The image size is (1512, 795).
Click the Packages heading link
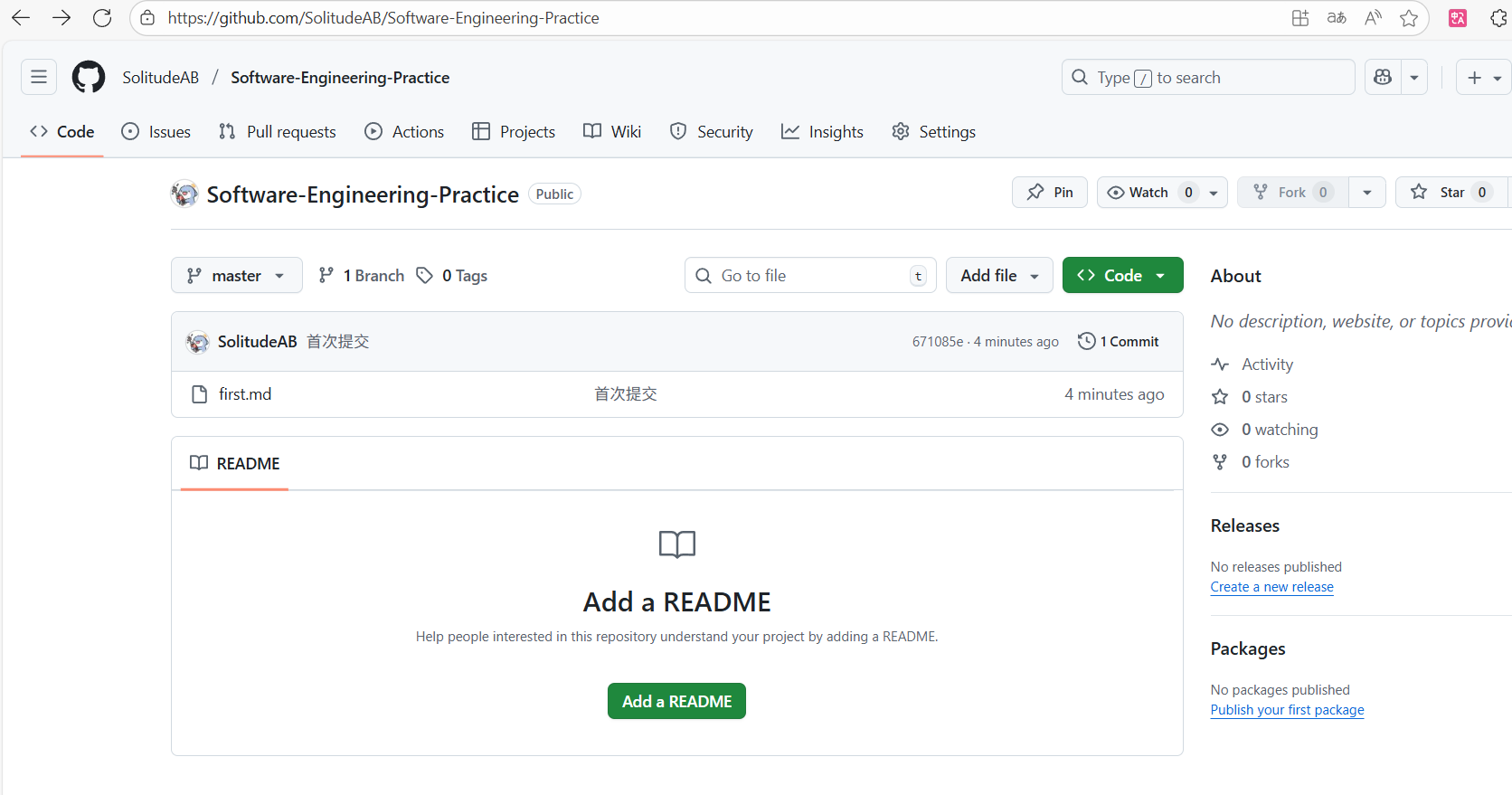pos(1248,648)
